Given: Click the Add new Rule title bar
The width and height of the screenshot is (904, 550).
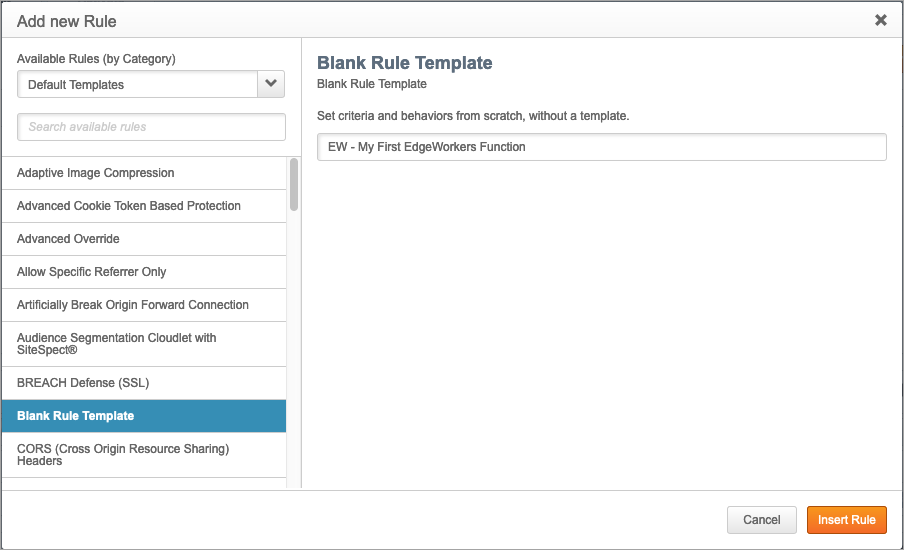Looking at the screenshot, I should [400, 20].
